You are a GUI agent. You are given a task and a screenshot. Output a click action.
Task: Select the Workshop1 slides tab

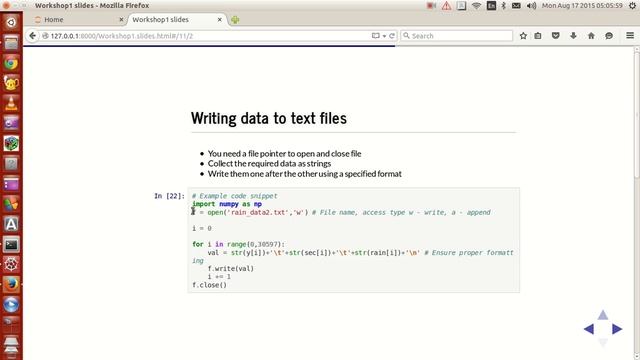point(176,20)
